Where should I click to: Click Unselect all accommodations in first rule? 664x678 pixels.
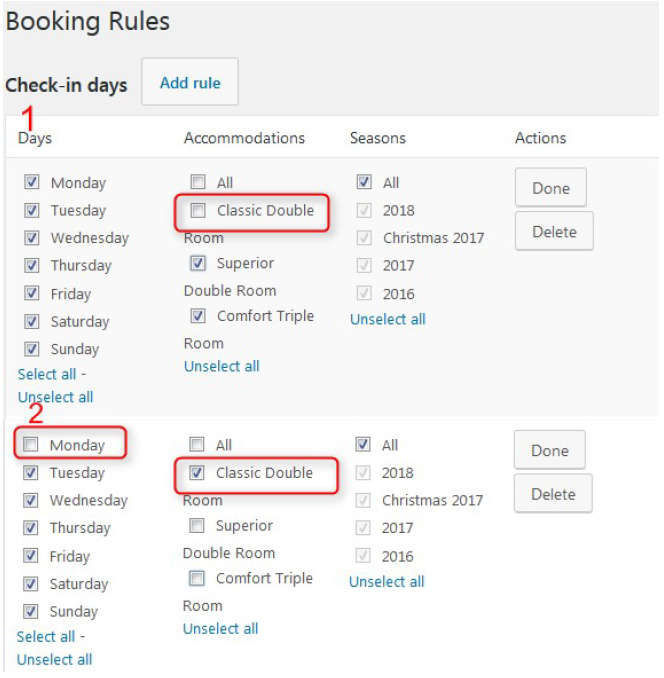(221, 367)
